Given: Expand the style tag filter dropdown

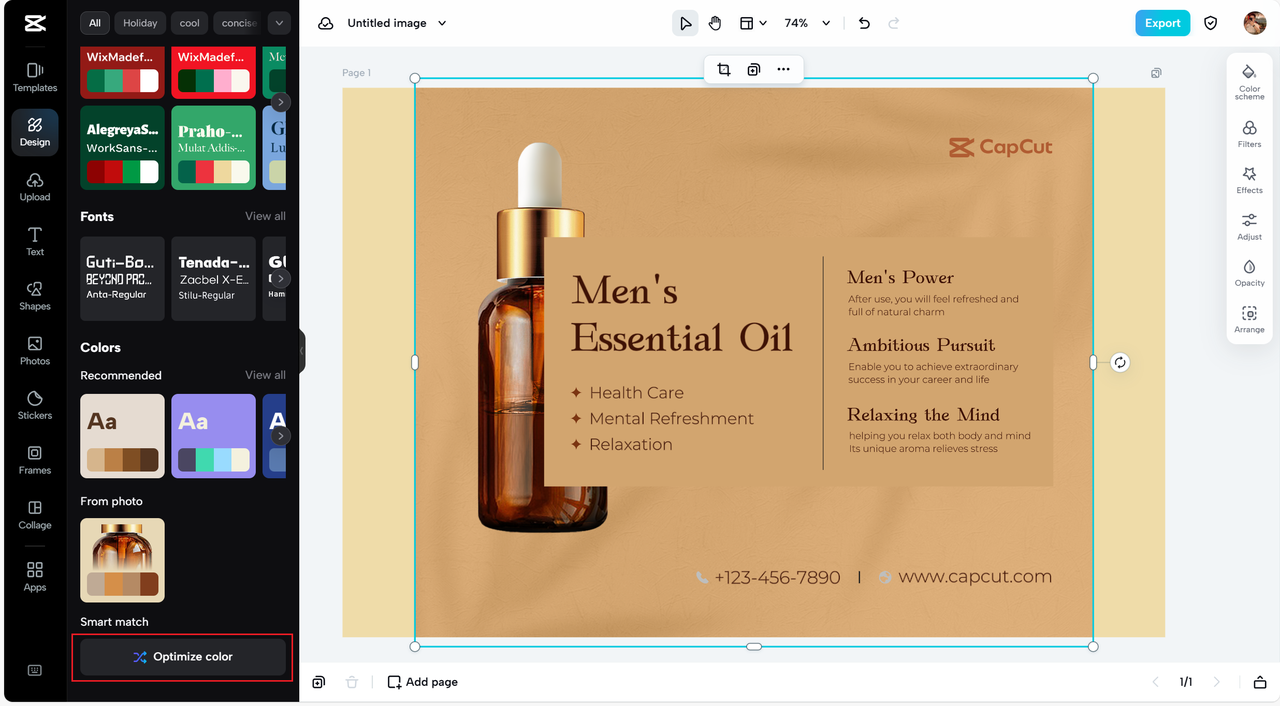Looking at the screenshot, I should (x=279, y=23).
